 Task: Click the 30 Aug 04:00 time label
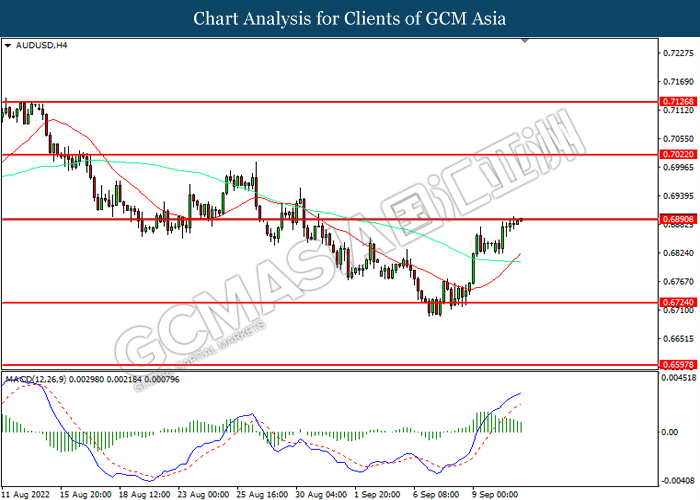click(321, 495)
